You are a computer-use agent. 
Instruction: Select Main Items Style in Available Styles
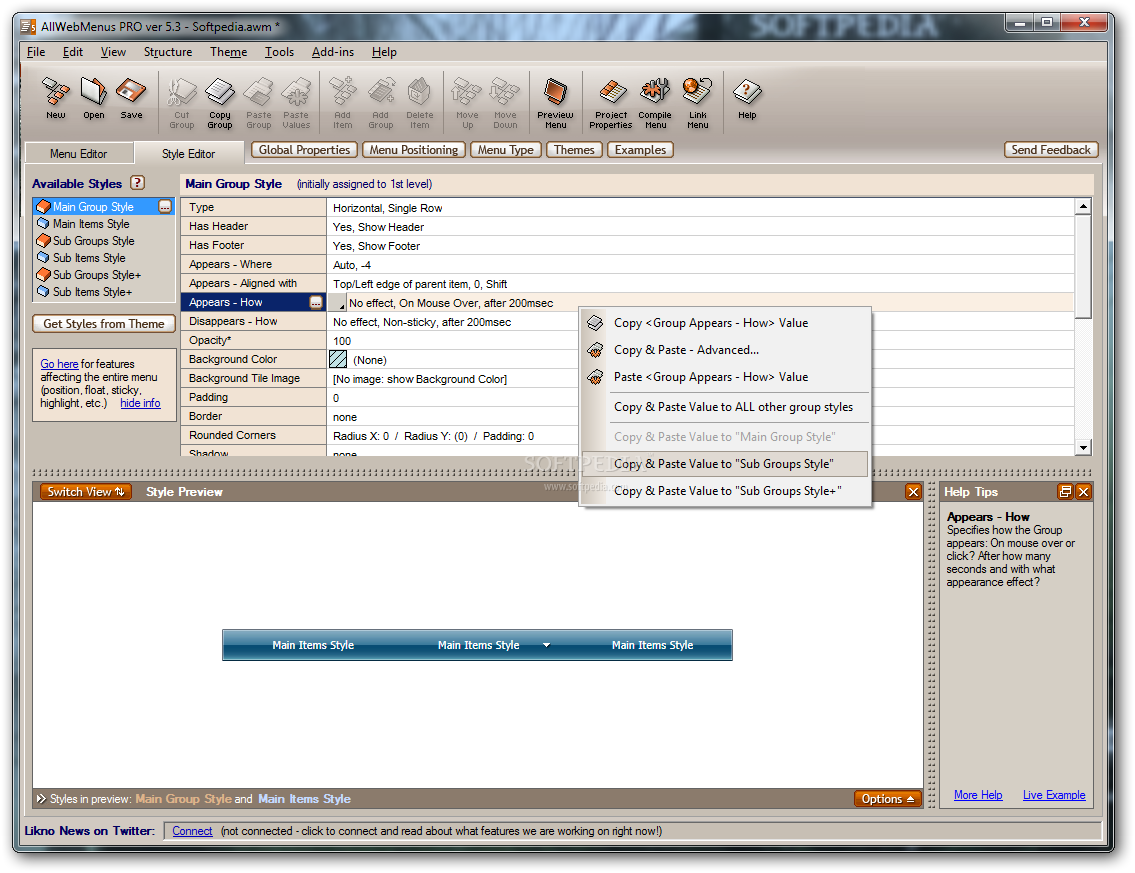pyautogui.click(x=91, y=224)
